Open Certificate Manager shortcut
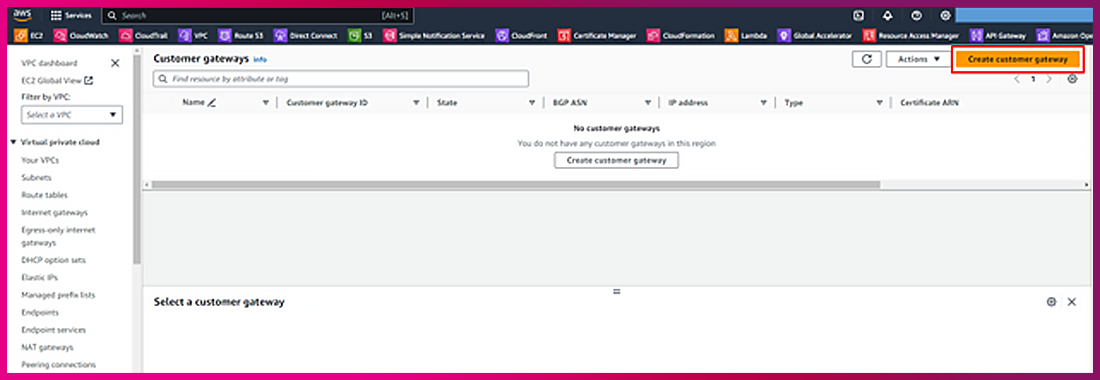 pyautogui.click(x=597, y=36)
